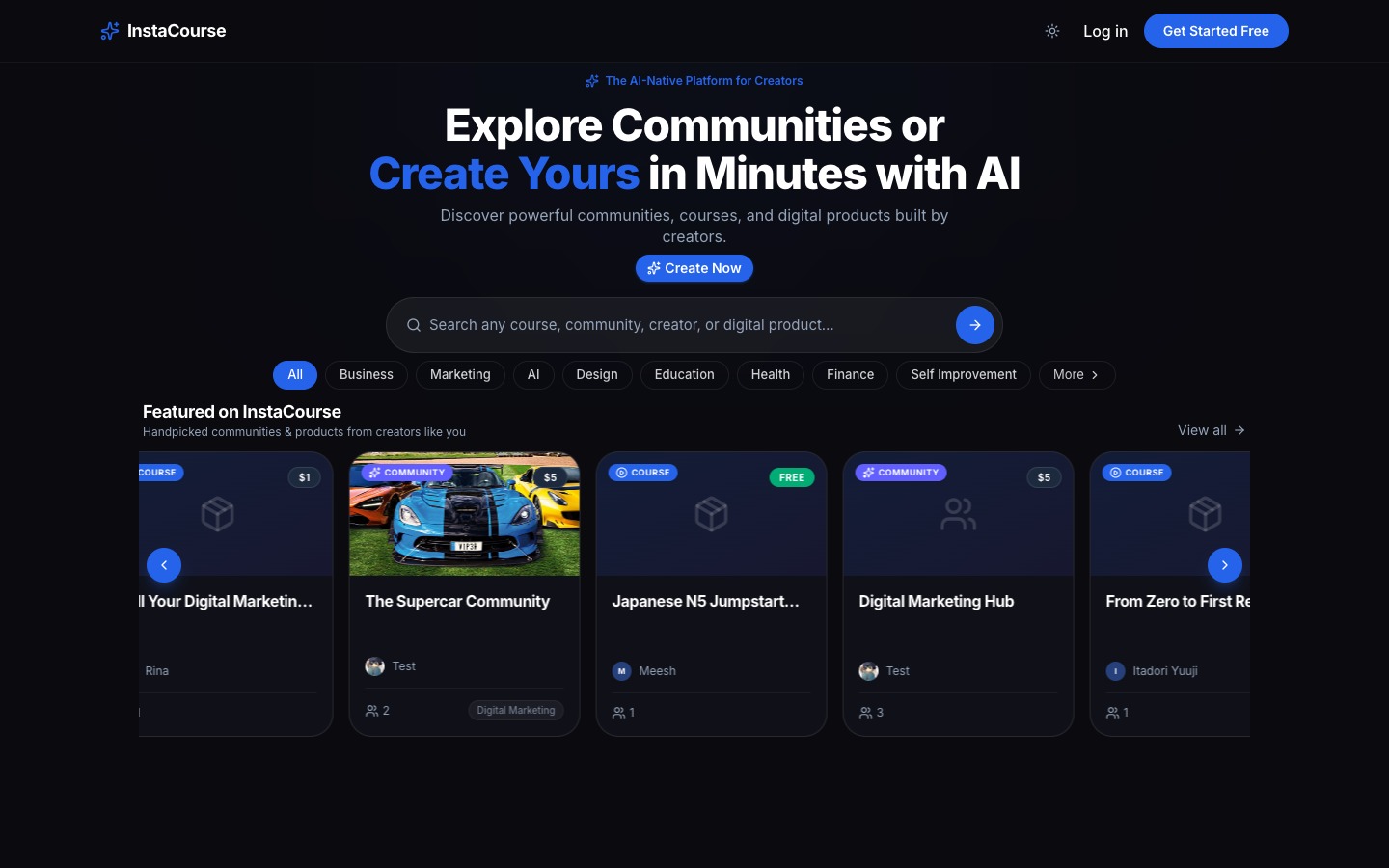This screenshot has height=868, width=1389.
Task: Open Japanese N5 Jumpstart course title
Action: 706,601
